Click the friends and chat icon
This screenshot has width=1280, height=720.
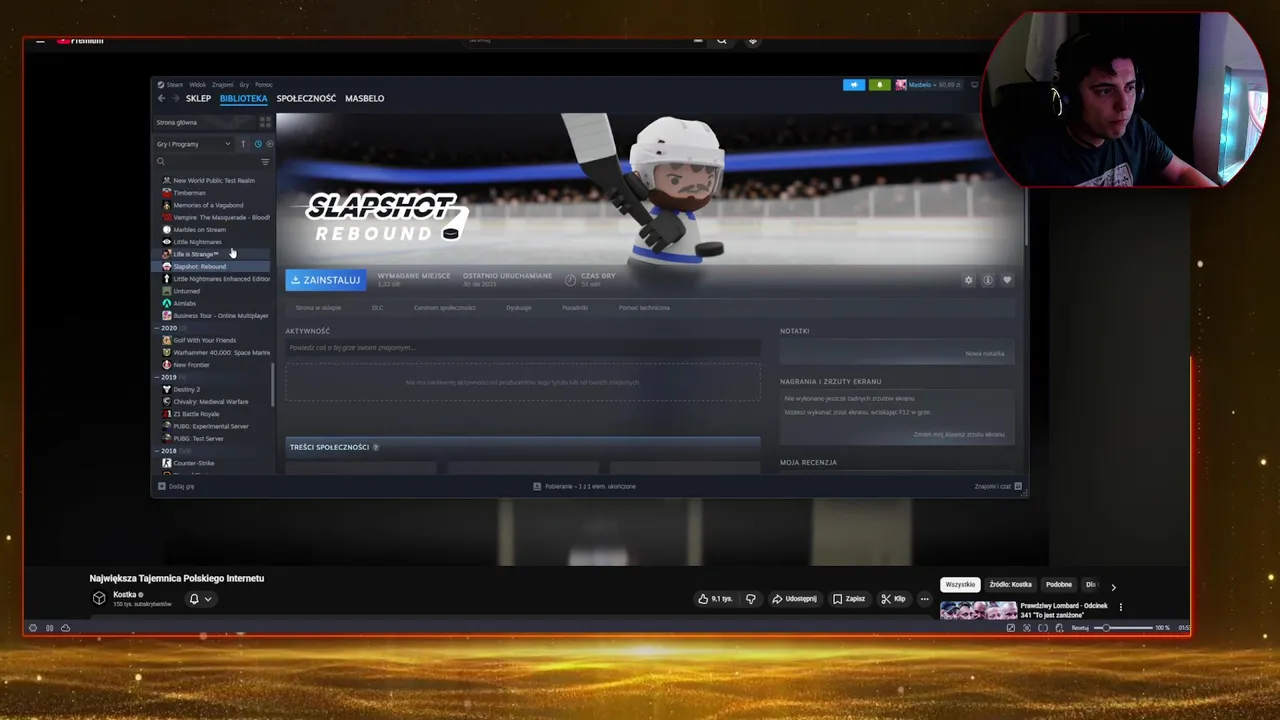point(1018,486)
